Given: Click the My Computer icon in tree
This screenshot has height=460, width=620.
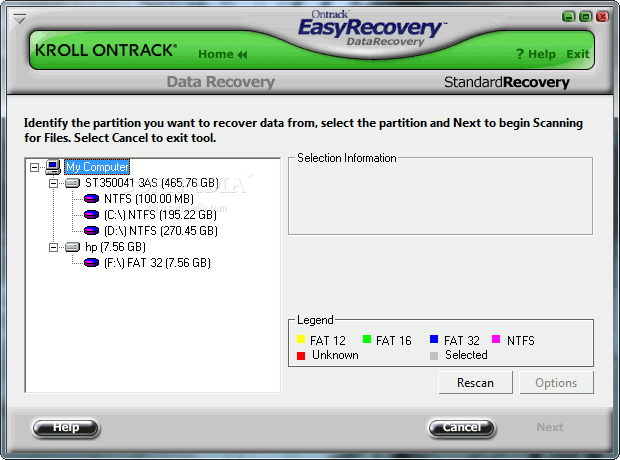Looking at the screenshot, I should pyautogui.click(x=53, y=167).
